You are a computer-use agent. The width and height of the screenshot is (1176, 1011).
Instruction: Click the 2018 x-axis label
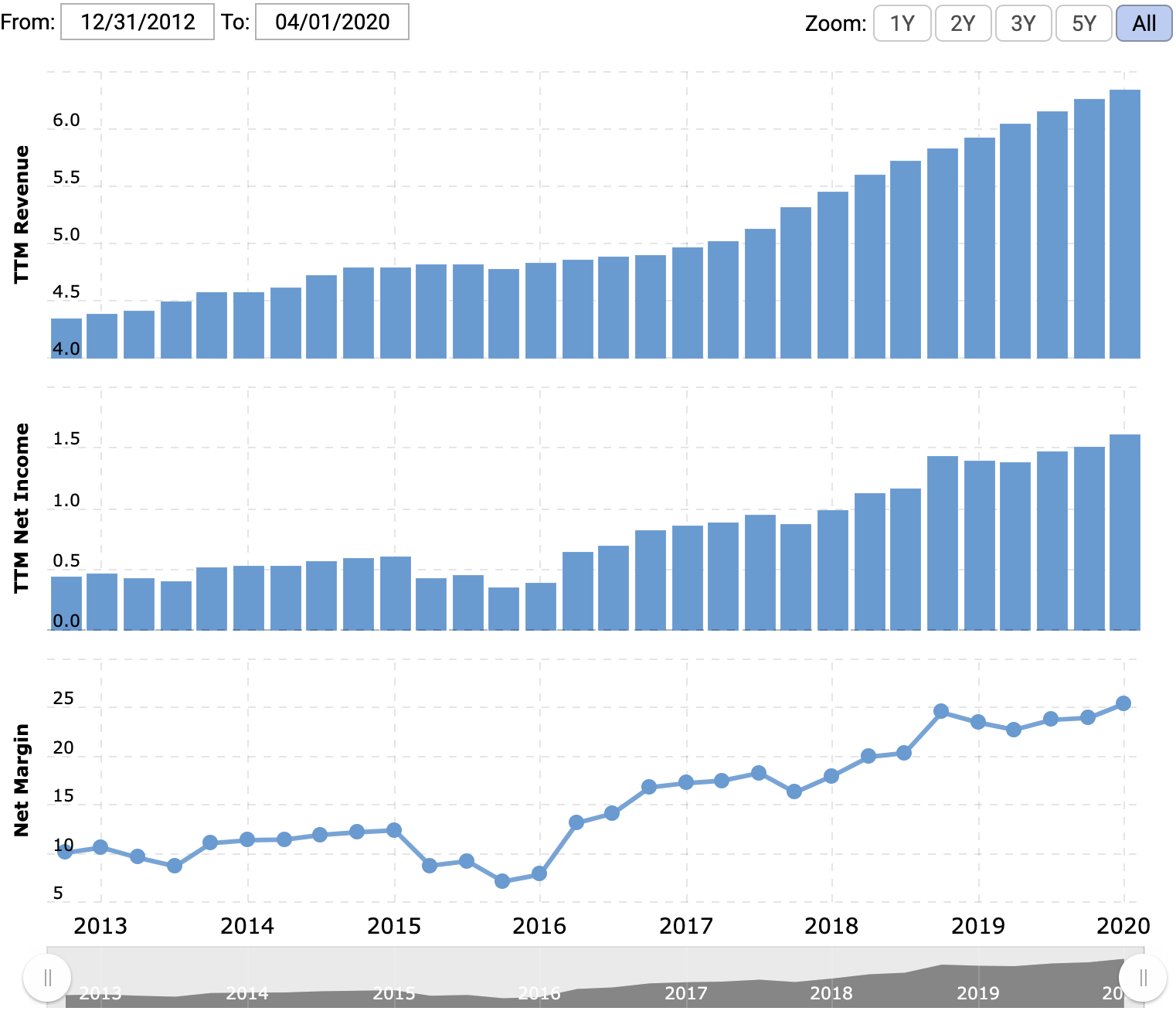click(x=831, y=926)
